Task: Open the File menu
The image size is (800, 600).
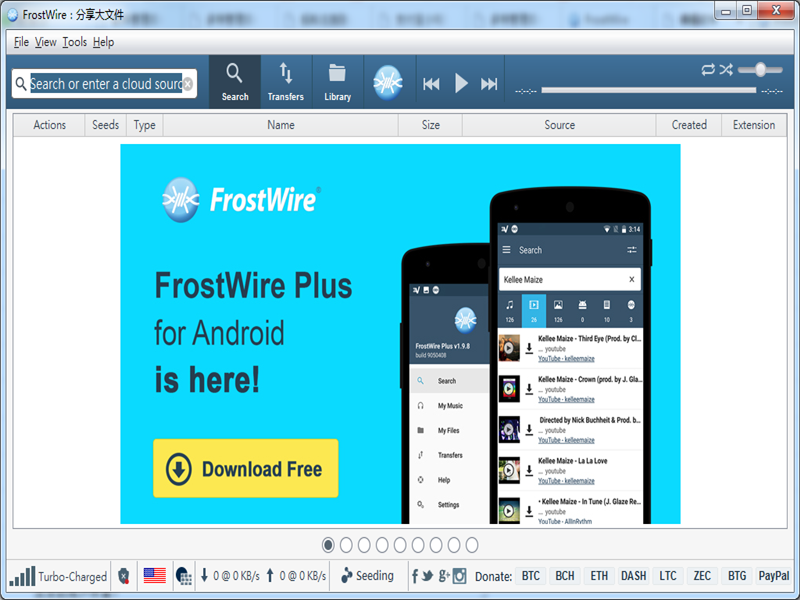Action: coord(21,42)
